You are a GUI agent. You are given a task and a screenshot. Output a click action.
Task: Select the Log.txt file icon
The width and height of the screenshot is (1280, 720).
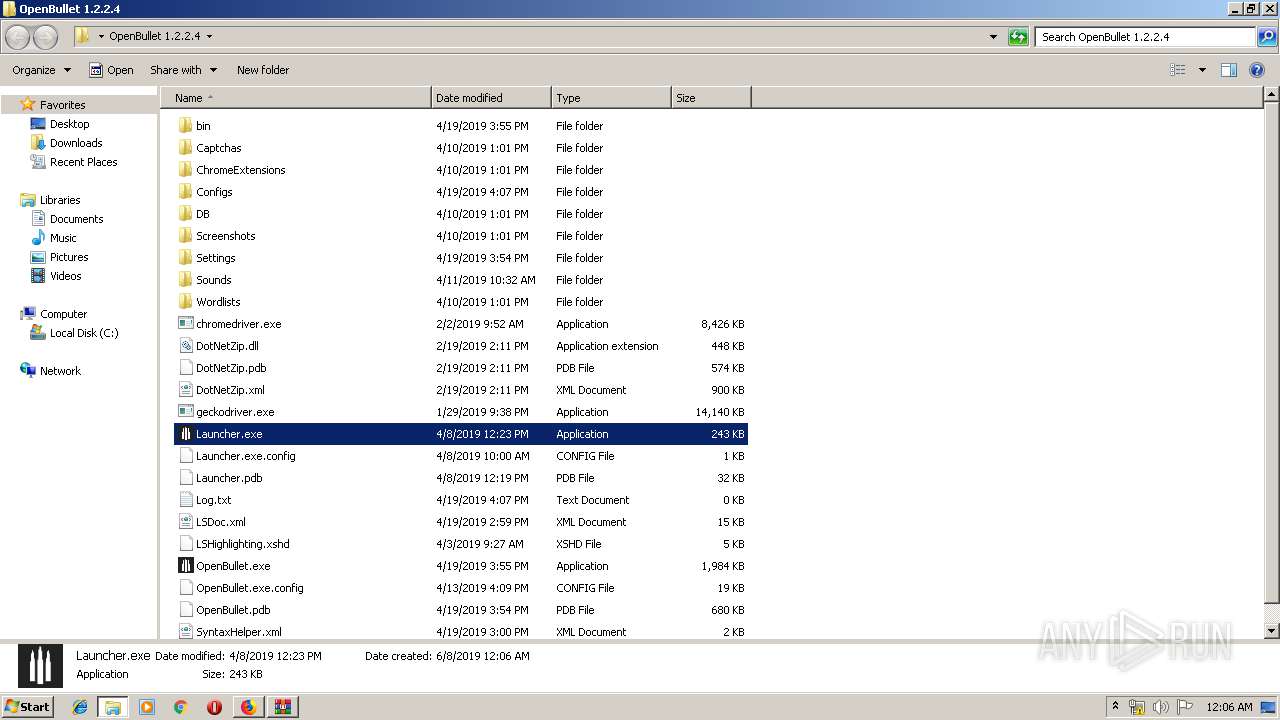[185, 500]
